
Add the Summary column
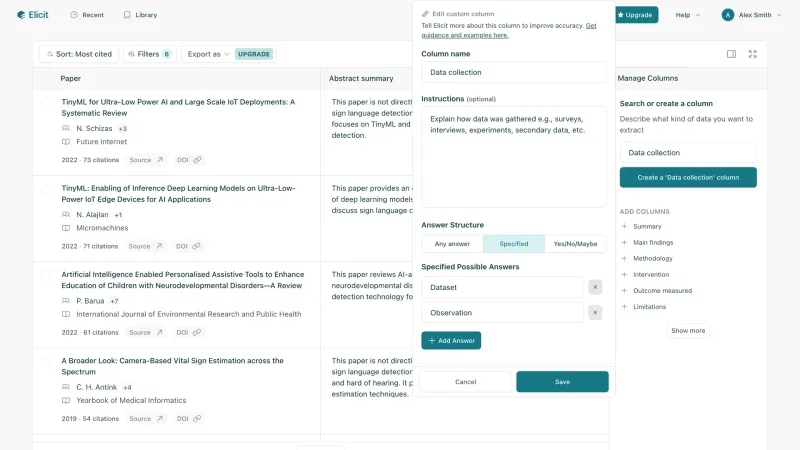coord(641,227)
